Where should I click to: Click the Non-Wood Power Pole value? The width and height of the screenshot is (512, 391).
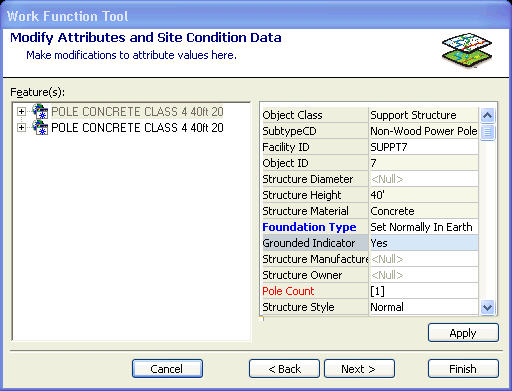[424, 131]
